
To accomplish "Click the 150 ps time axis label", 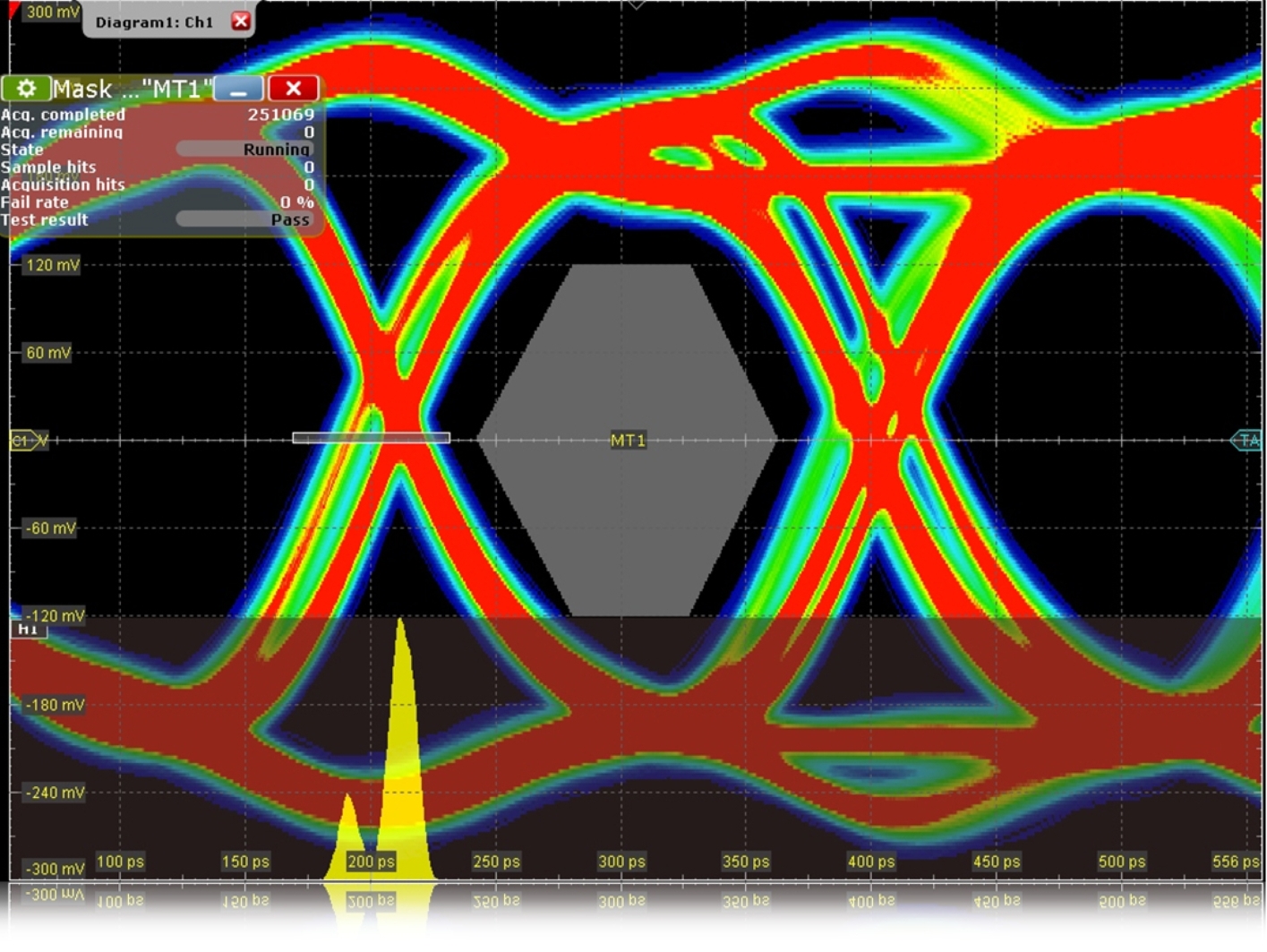I will click(245, 862).
